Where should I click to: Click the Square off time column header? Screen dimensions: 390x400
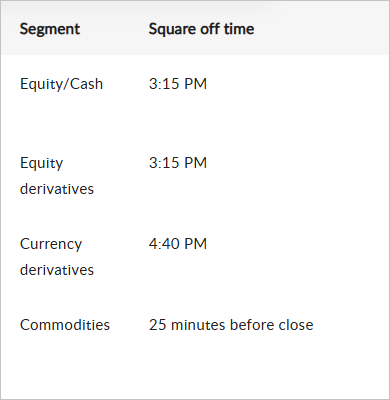click(201, 29)
